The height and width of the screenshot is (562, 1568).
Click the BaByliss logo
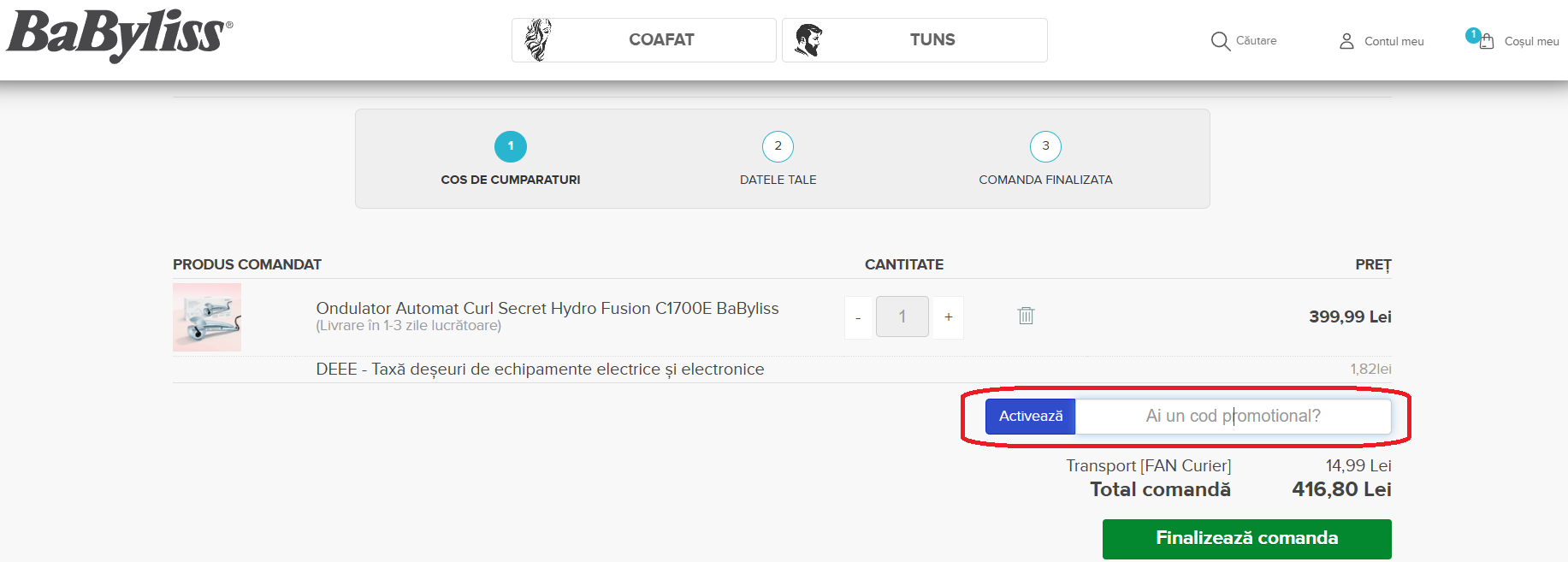click(x=119, y=36)
